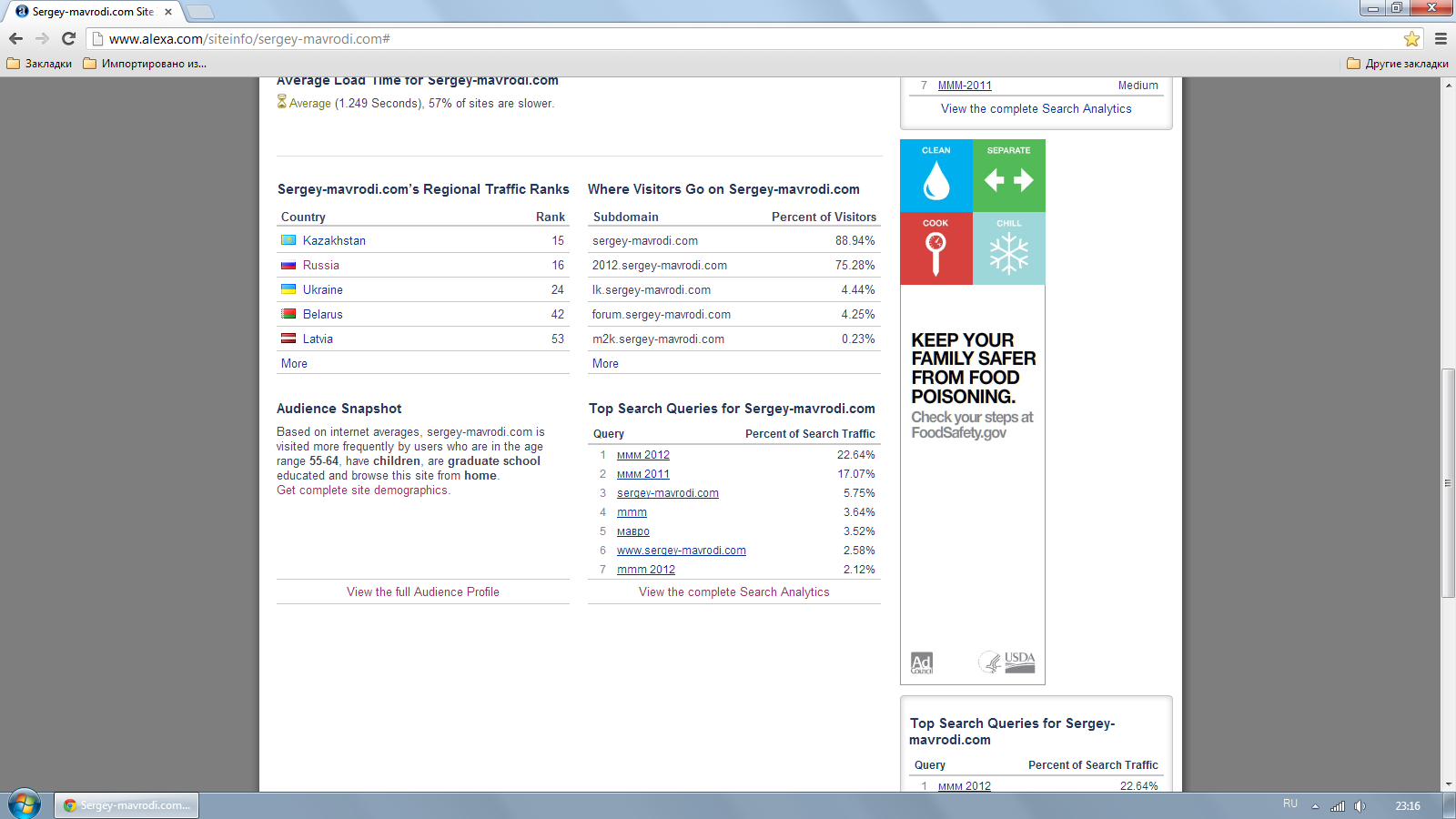Open the ммм 2012 Cyrillic query link
This screenshot has height=819, width=1456.
tap(643, 455)
